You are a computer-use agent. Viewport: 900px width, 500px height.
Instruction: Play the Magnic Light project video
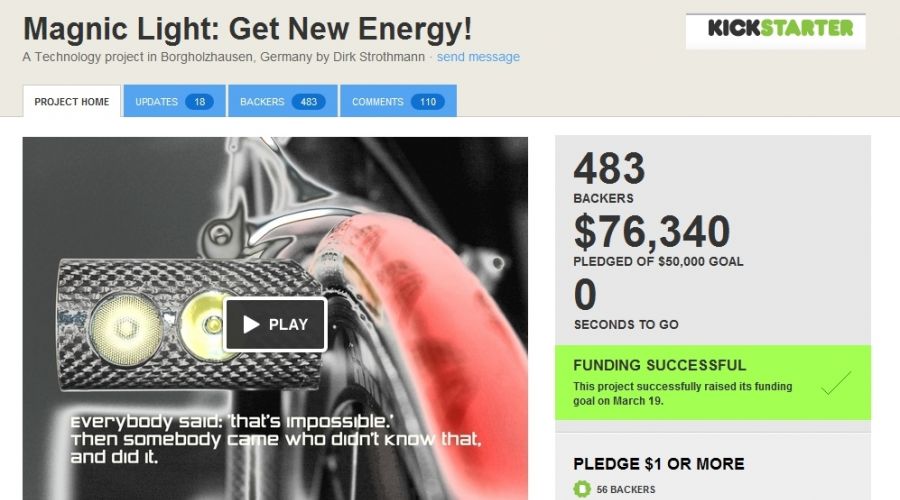[276, 324]
